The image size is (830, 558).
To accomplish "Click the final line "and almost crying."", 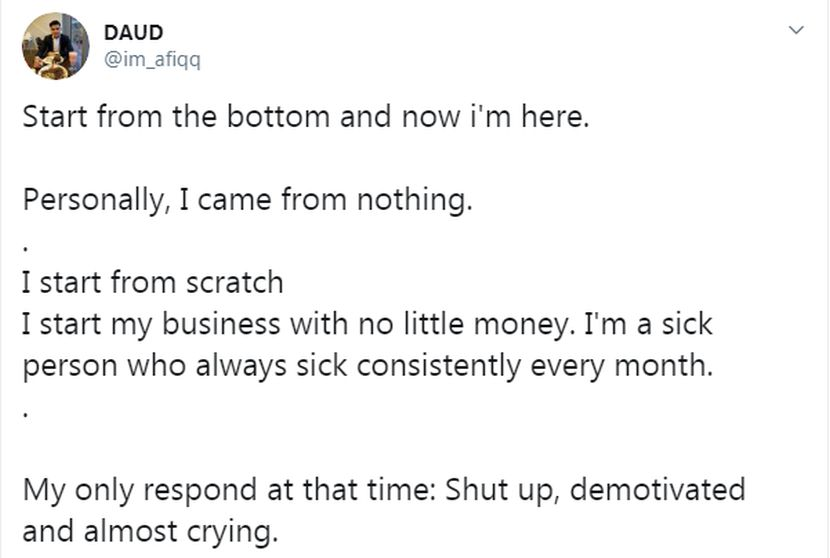I will point(149,531).
